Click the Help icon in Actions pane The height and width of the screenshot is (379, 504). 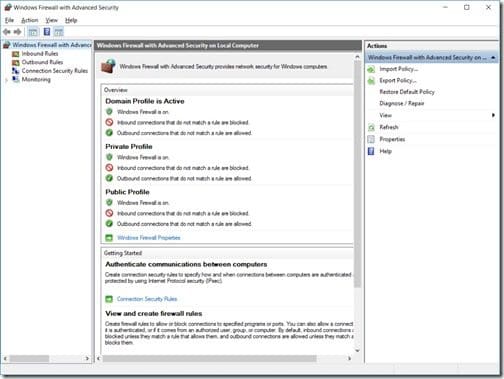coord(371,151)
